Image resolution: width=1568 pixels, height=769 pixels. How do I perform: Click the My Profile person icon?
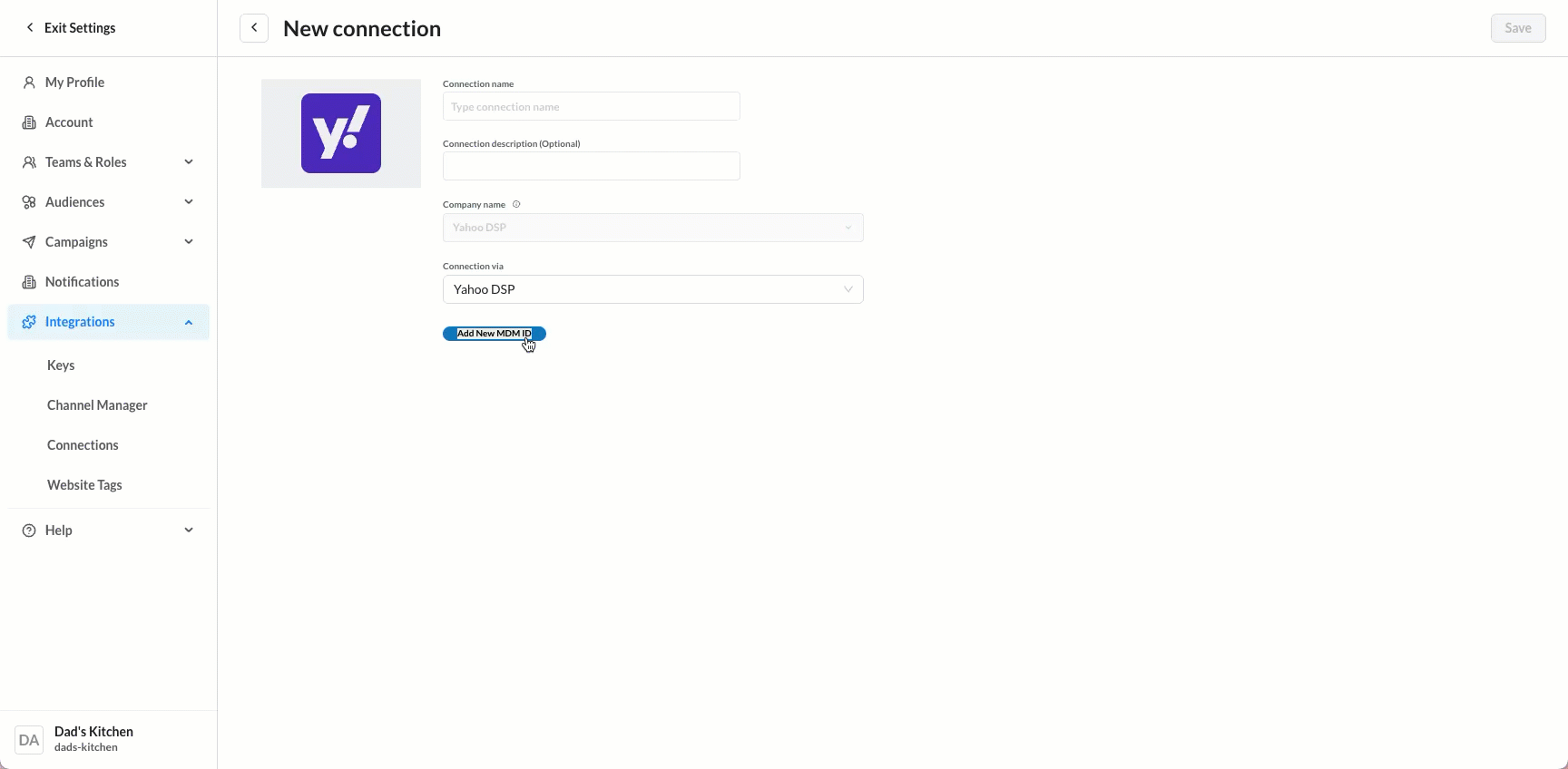(x=29, y=83)
